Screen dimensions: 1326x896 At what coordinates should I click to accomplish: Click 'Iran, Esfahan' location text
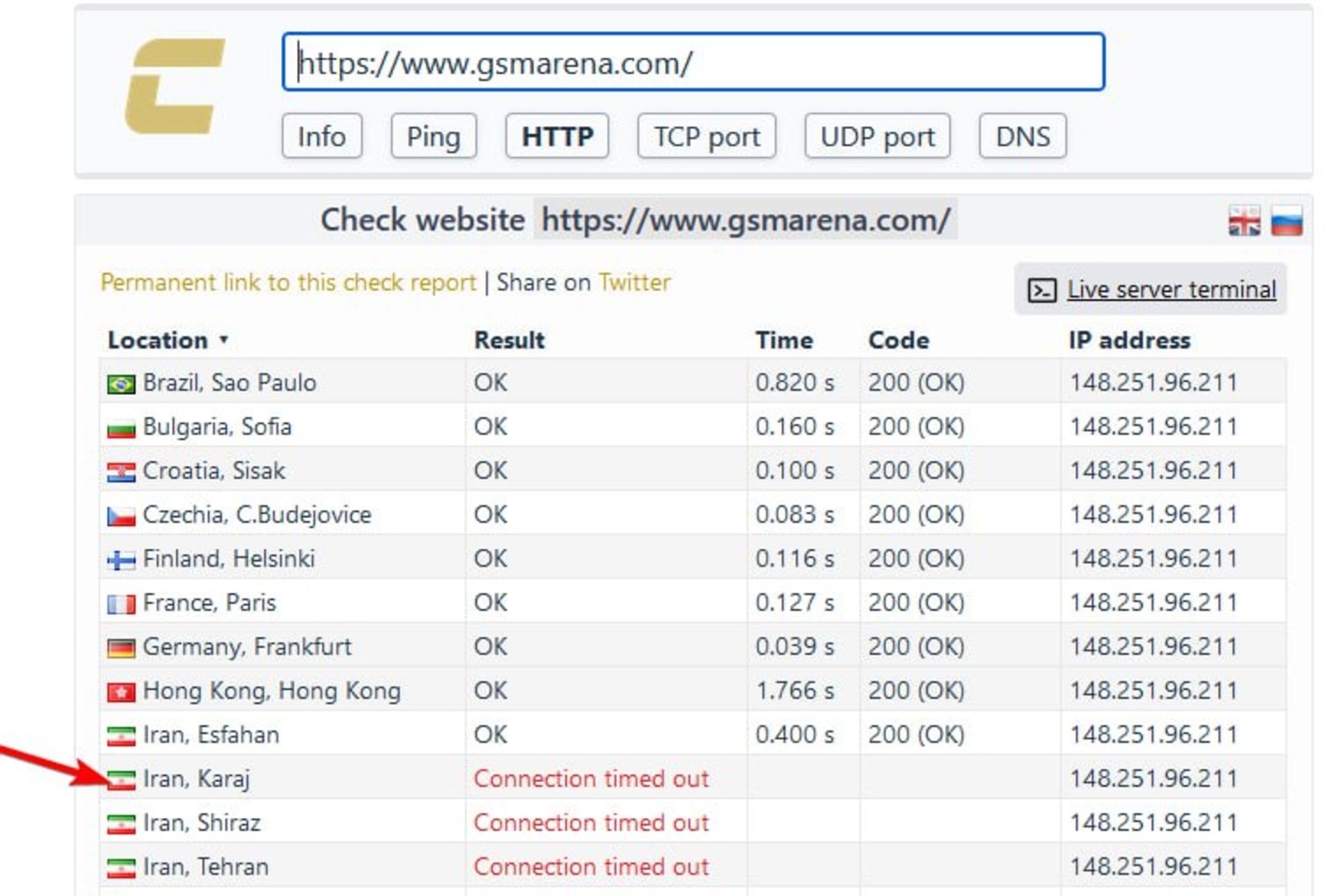211,734
